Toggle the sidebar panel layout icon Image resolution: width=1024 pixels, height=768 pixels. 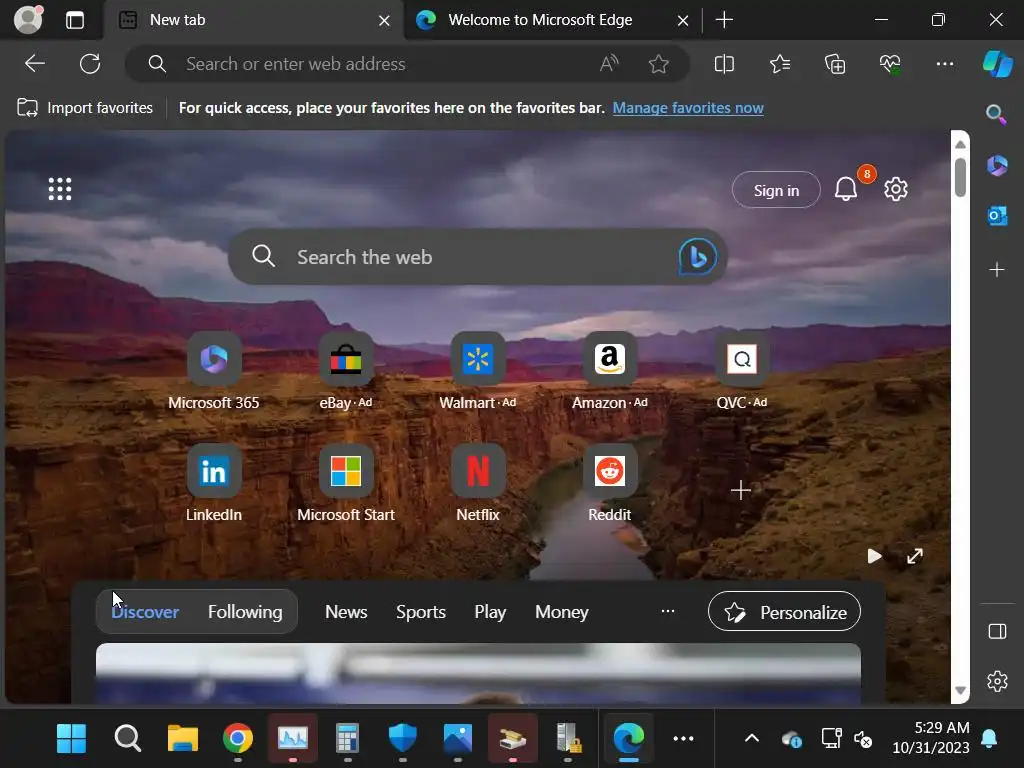pos(997,632)
